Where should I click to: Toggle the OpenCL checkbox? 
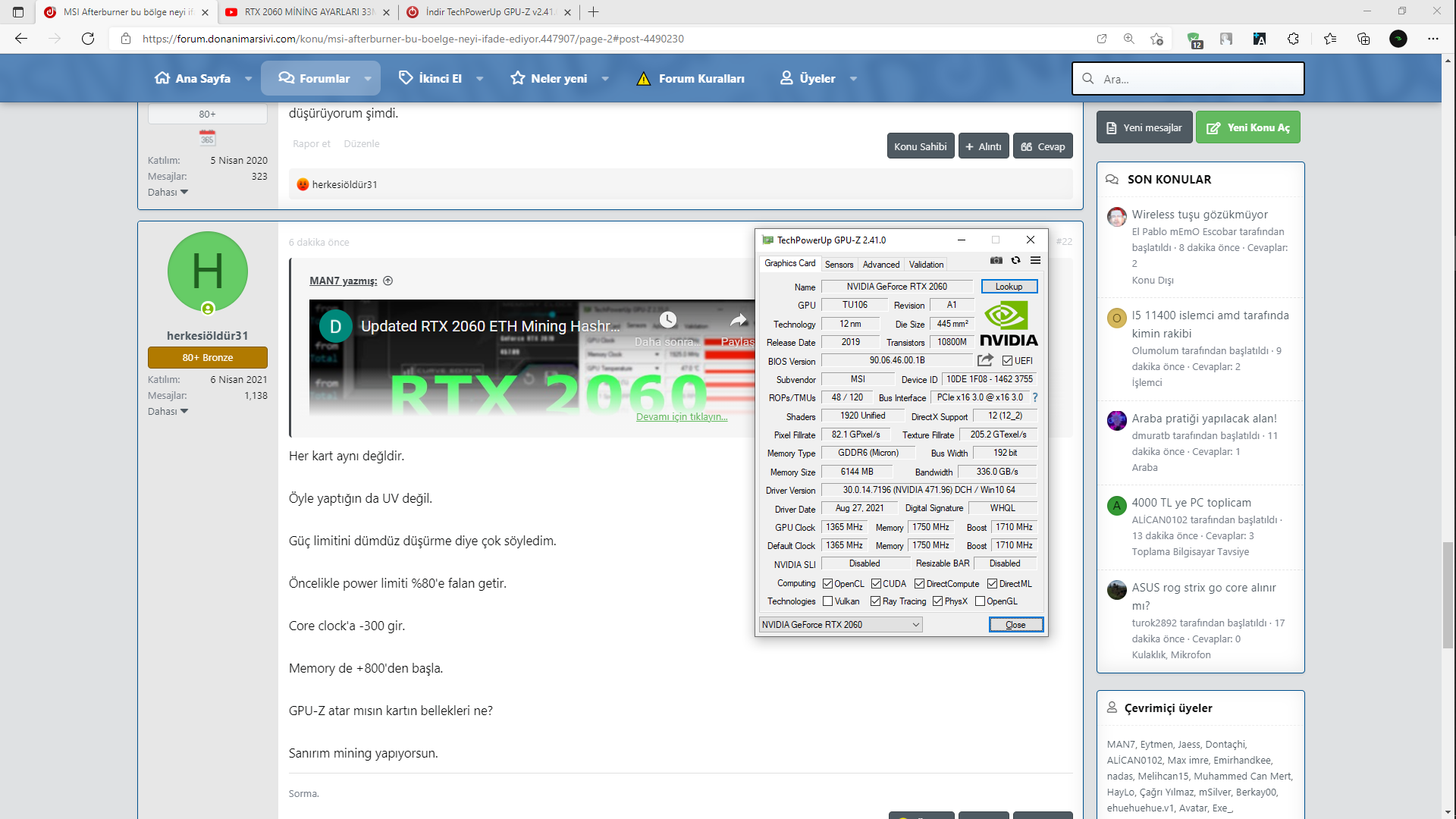[827, 584]
